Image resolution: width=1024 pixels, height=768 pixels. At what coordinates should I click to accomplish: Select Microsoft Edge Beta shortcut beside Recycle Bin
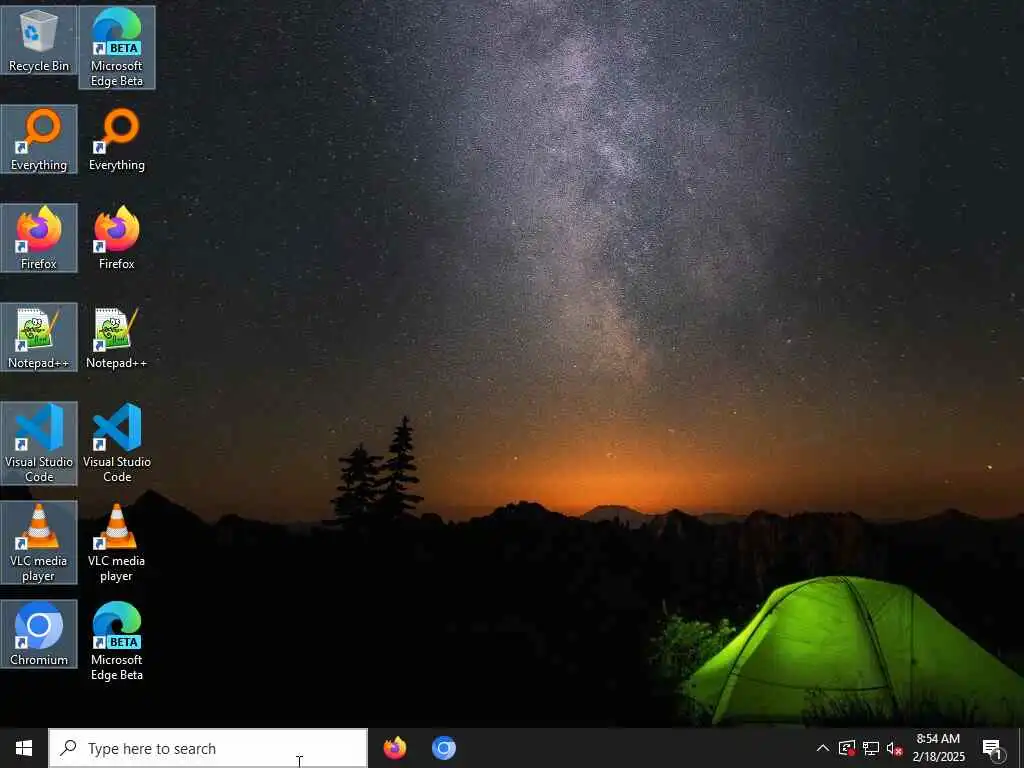[x=117, y=47]
